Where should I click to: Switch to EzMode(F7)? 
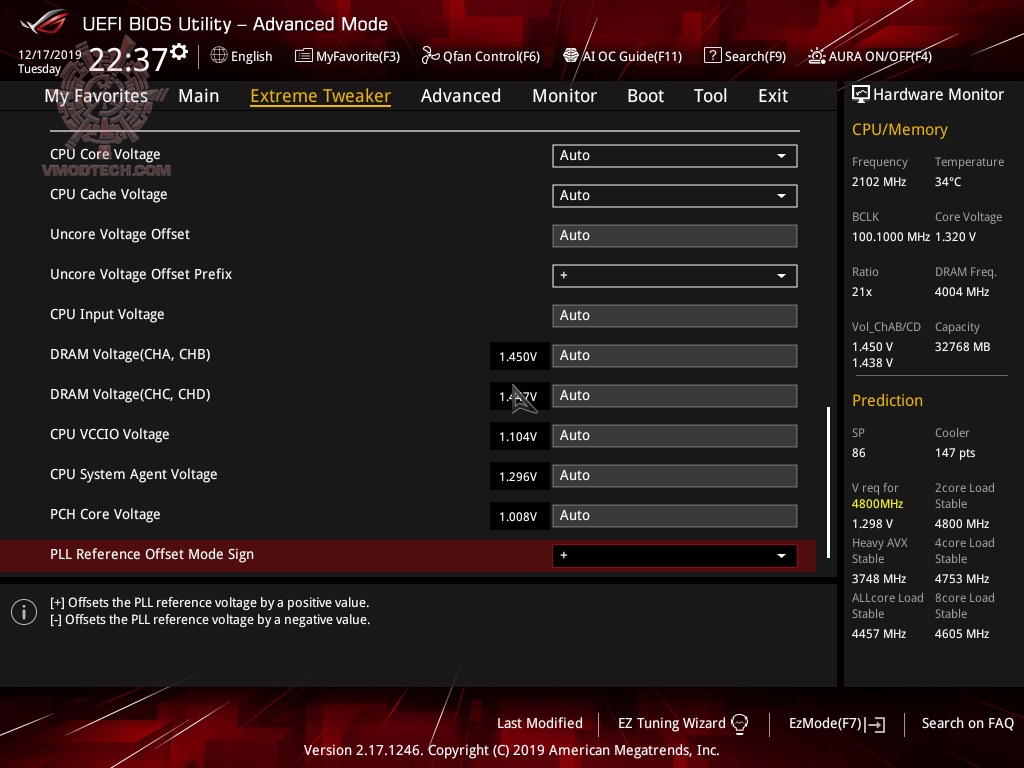pyautogui.click(x=837, y=724)
